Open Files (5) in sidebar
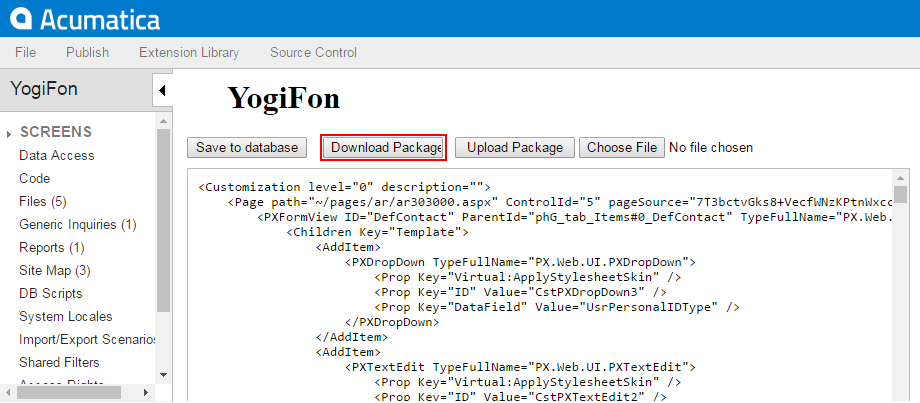 coord(43,201)
